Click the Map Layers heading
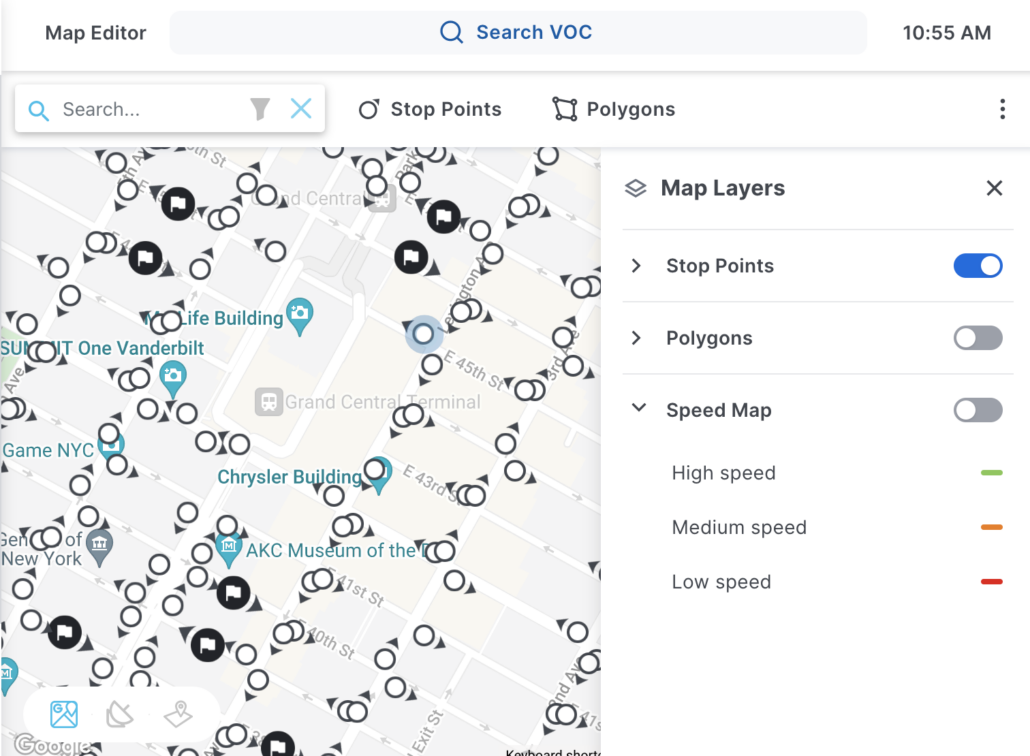Screen dimensions: 1030x756 point(723,188)
